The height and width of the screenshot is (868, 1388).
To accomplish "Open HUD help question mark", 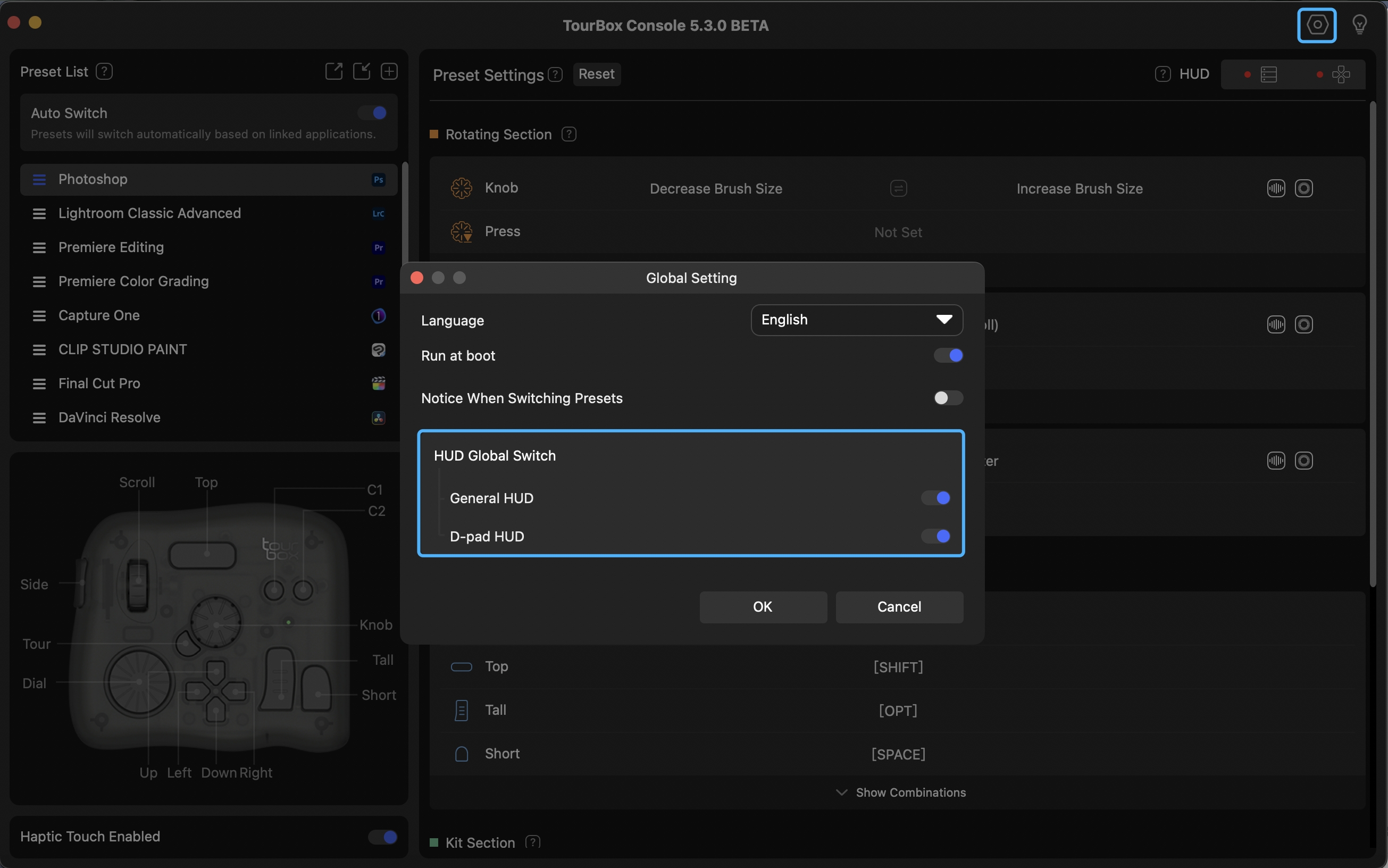I will pyautogui.click(x=1163, y=74).
